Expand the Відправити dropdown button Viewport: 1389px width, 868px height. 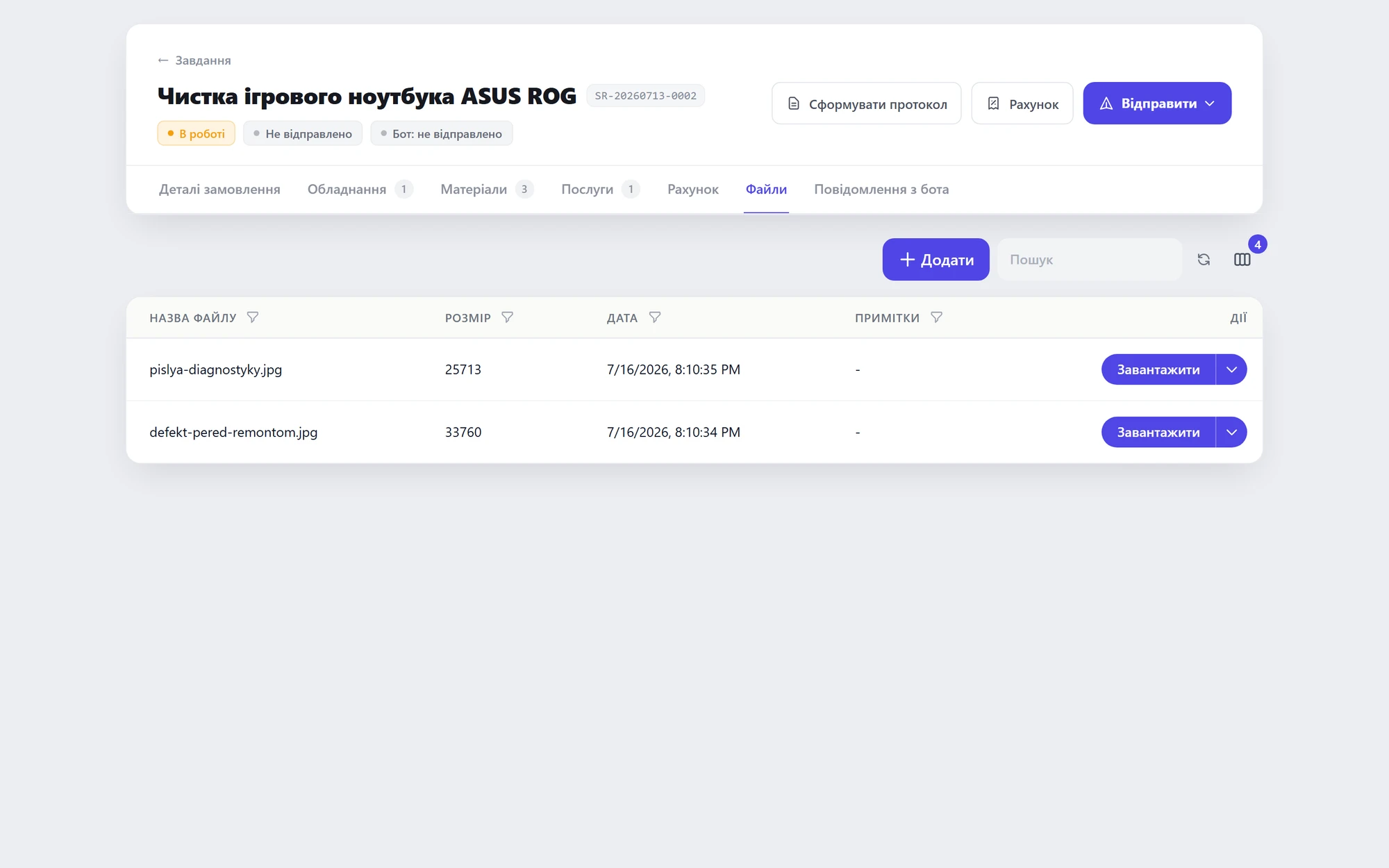tap(1157, 103)
